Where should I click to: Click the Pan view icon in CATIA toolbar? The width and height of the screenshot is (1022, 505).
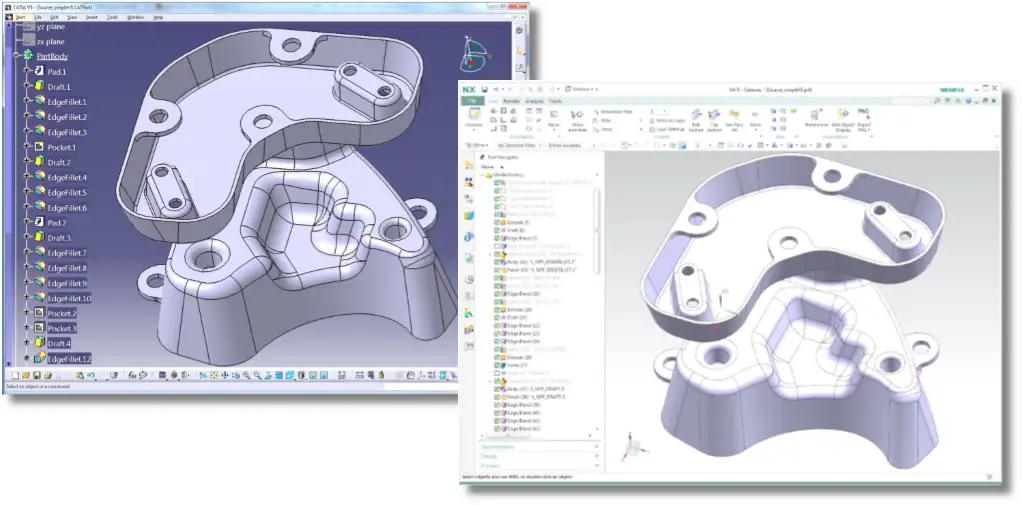click(225, 375)
